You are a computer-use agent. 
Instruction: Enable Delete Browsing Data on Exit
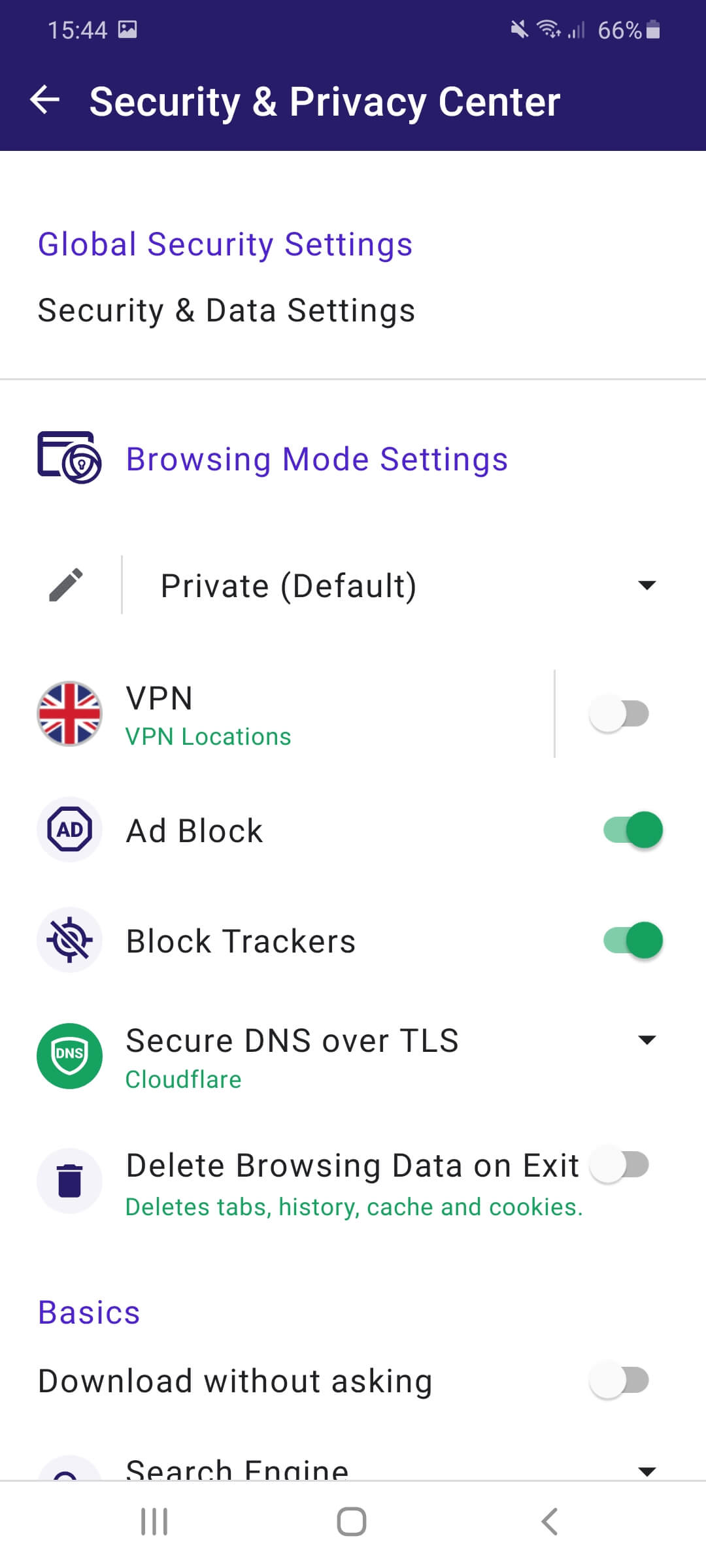coord(619,1165)
